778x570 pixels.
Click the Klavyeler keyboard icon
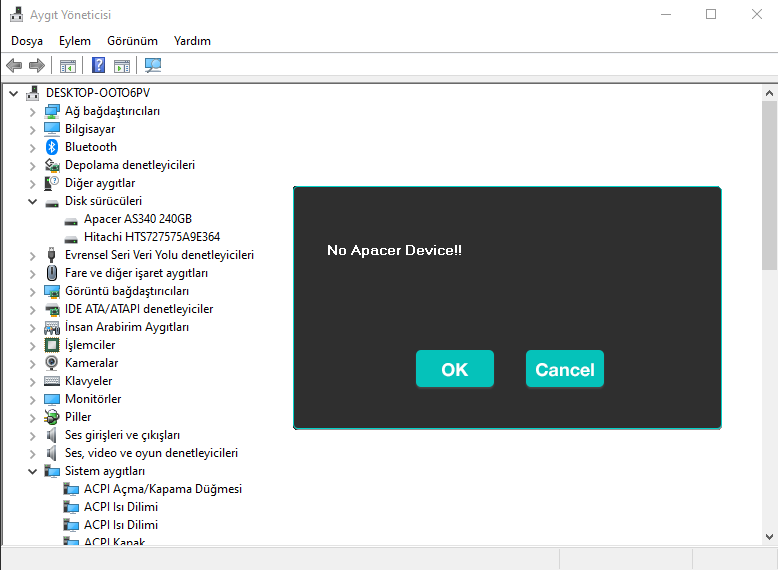52,381
